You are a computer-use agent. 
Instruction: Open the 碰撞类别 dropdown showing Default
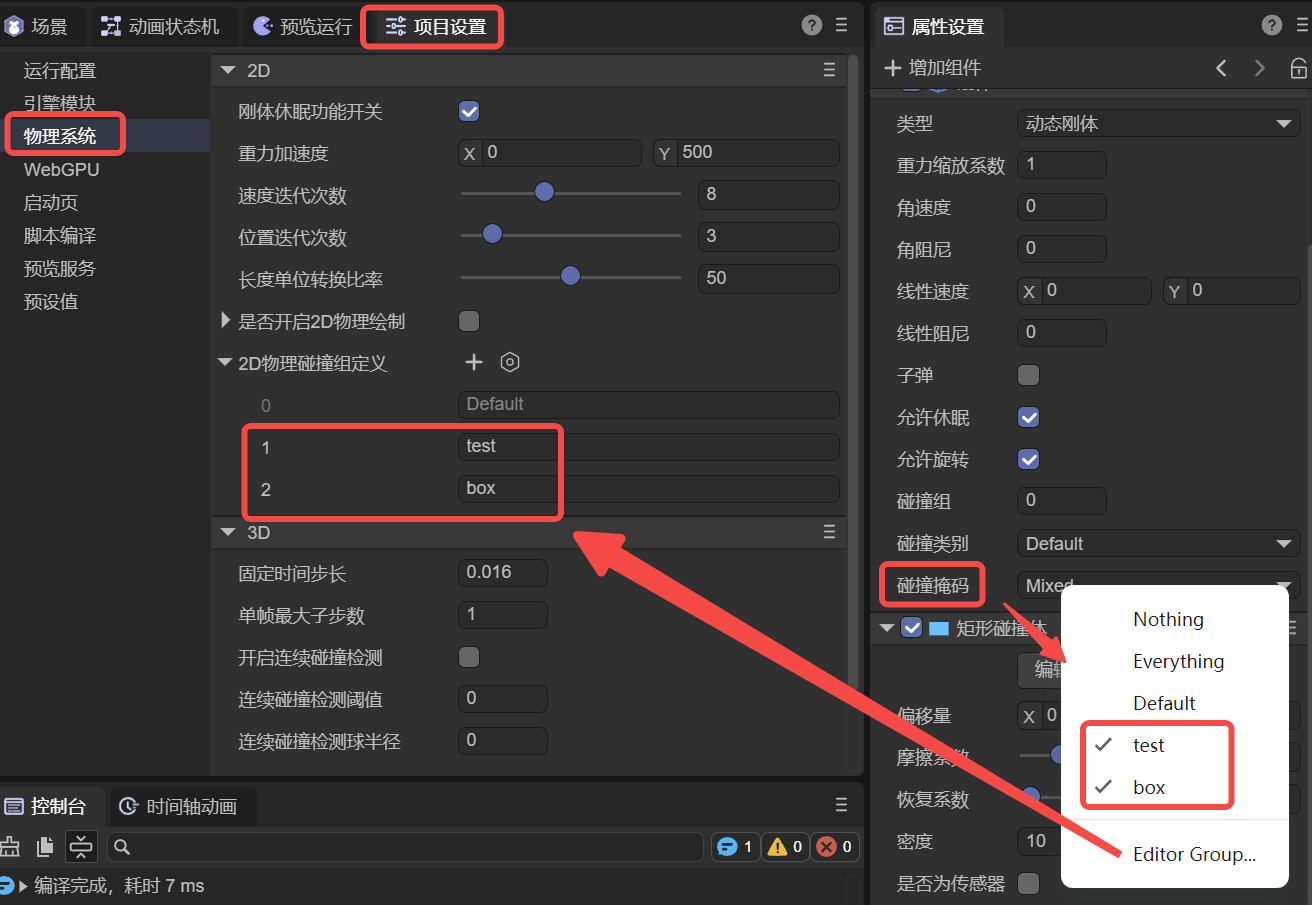point(1157,543)
